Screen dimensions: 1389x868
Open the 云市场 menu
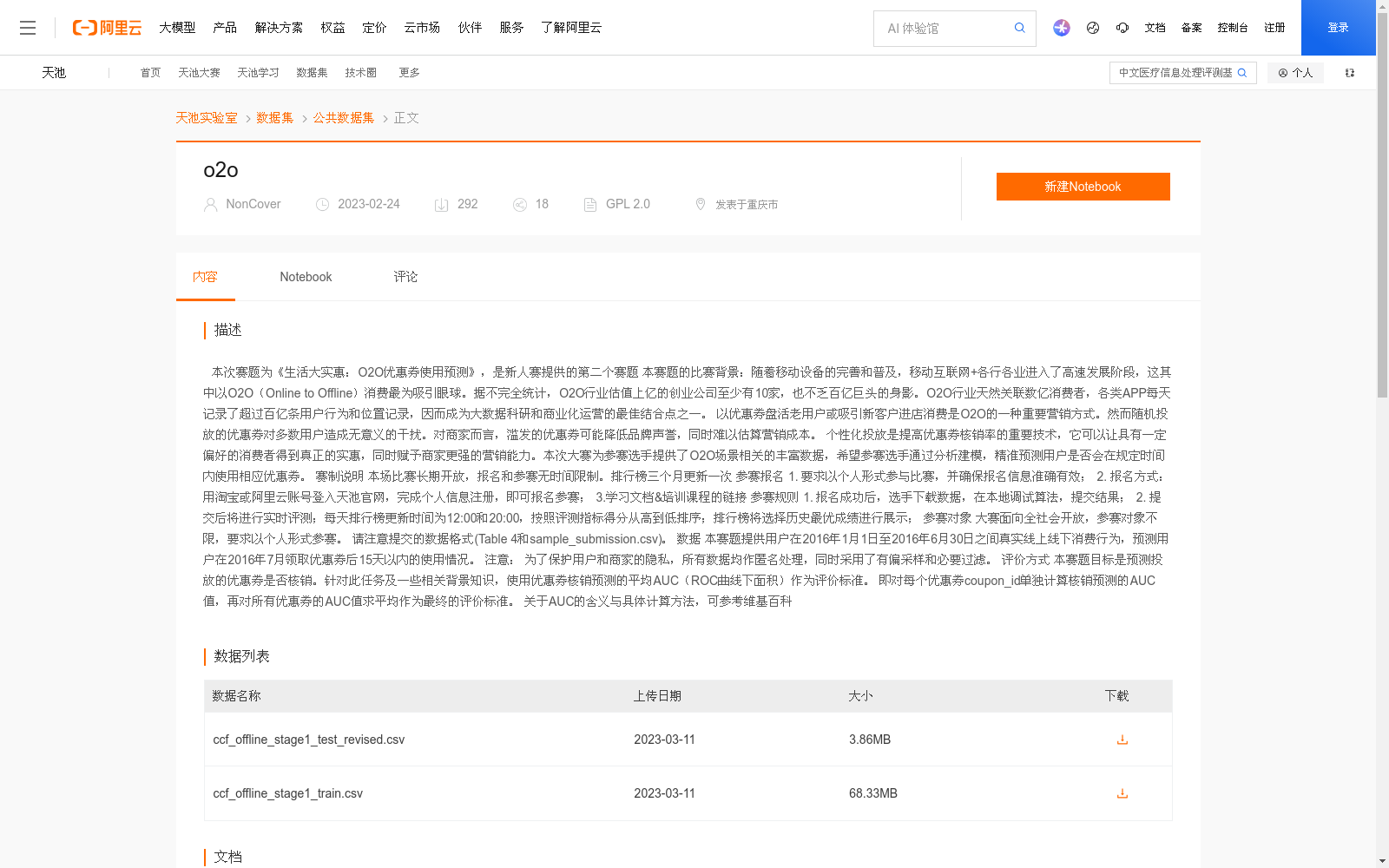coord(422,28)
